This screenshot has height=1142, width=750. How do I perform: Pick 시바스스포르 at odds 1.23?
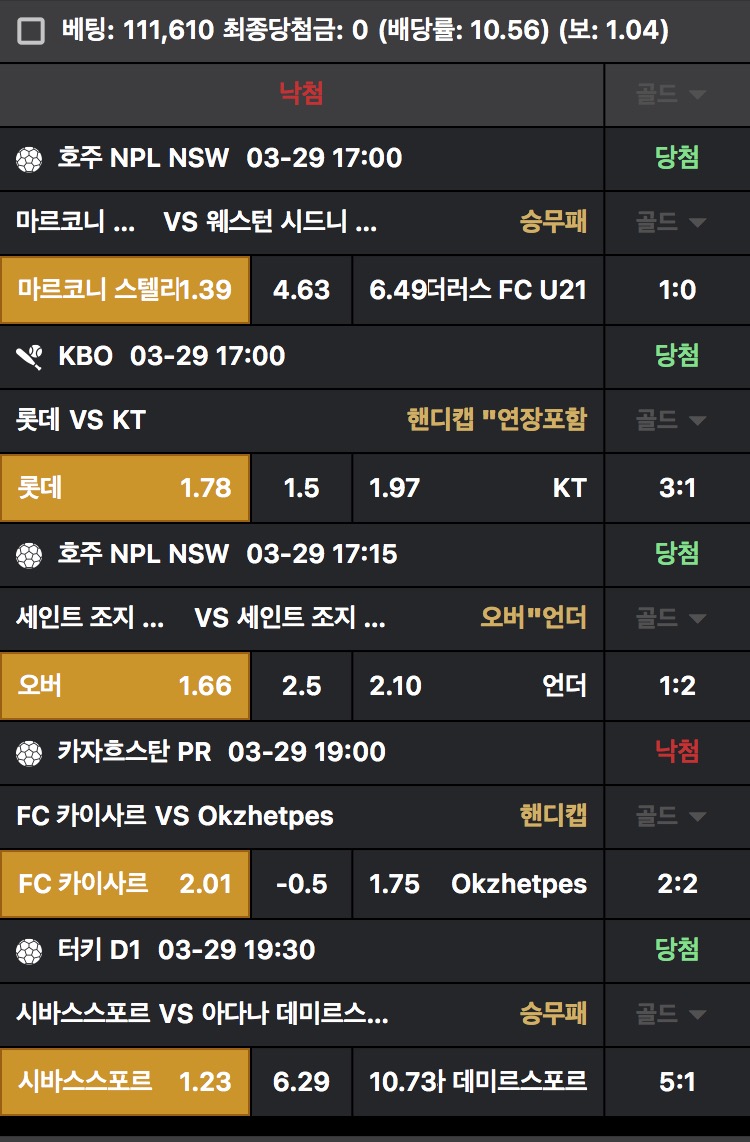tap(125, 1082)
